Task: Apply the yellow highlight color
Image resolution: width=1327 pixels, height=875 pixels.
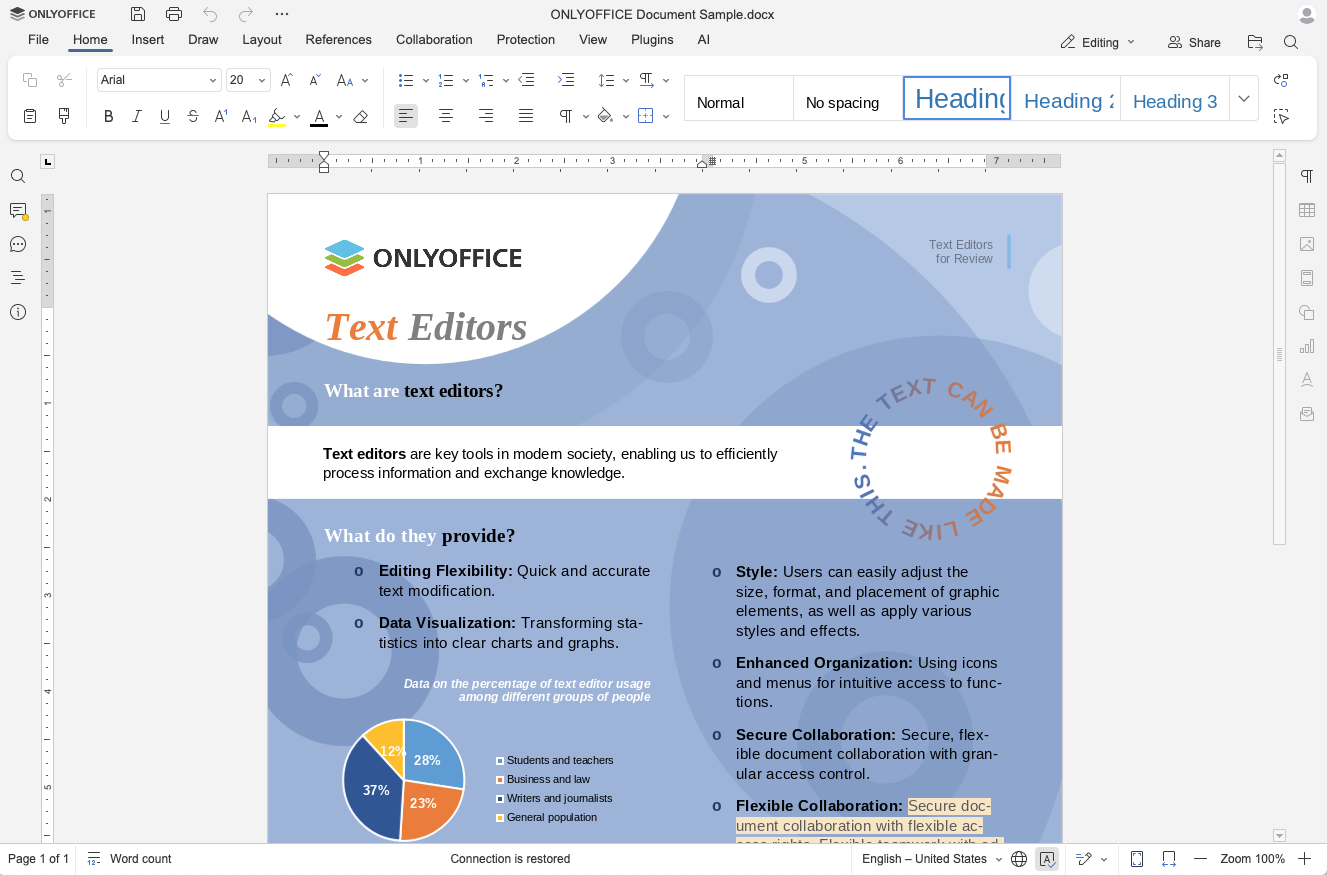Action: point(277,117)
